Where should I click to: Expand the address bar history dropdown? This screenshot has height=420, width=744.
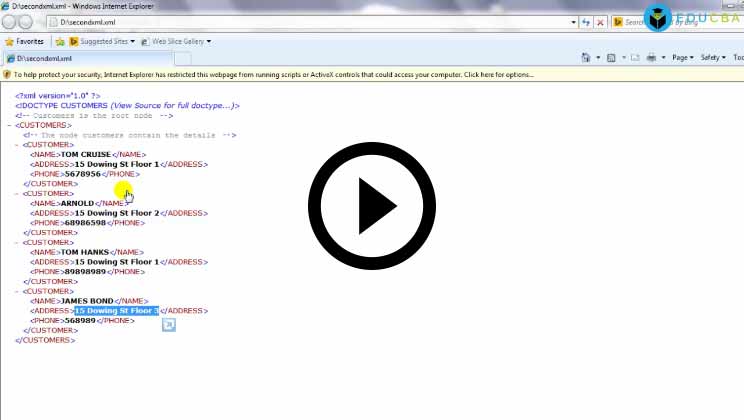click(x=573, y=21)
